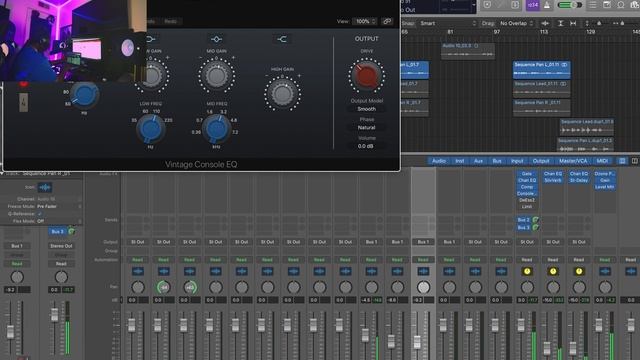The image size is (640, 360).
Task: Click the MIDI channel filter in the mixer
Action: point(602,161)
